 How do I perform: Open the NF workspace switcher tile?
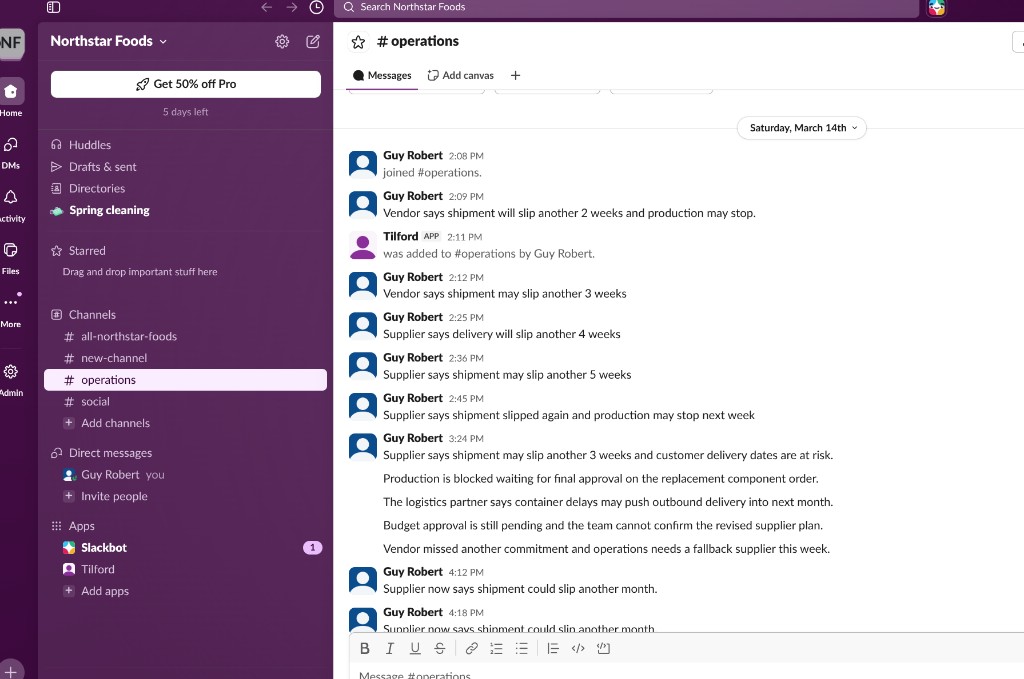[x=11, y=43]
